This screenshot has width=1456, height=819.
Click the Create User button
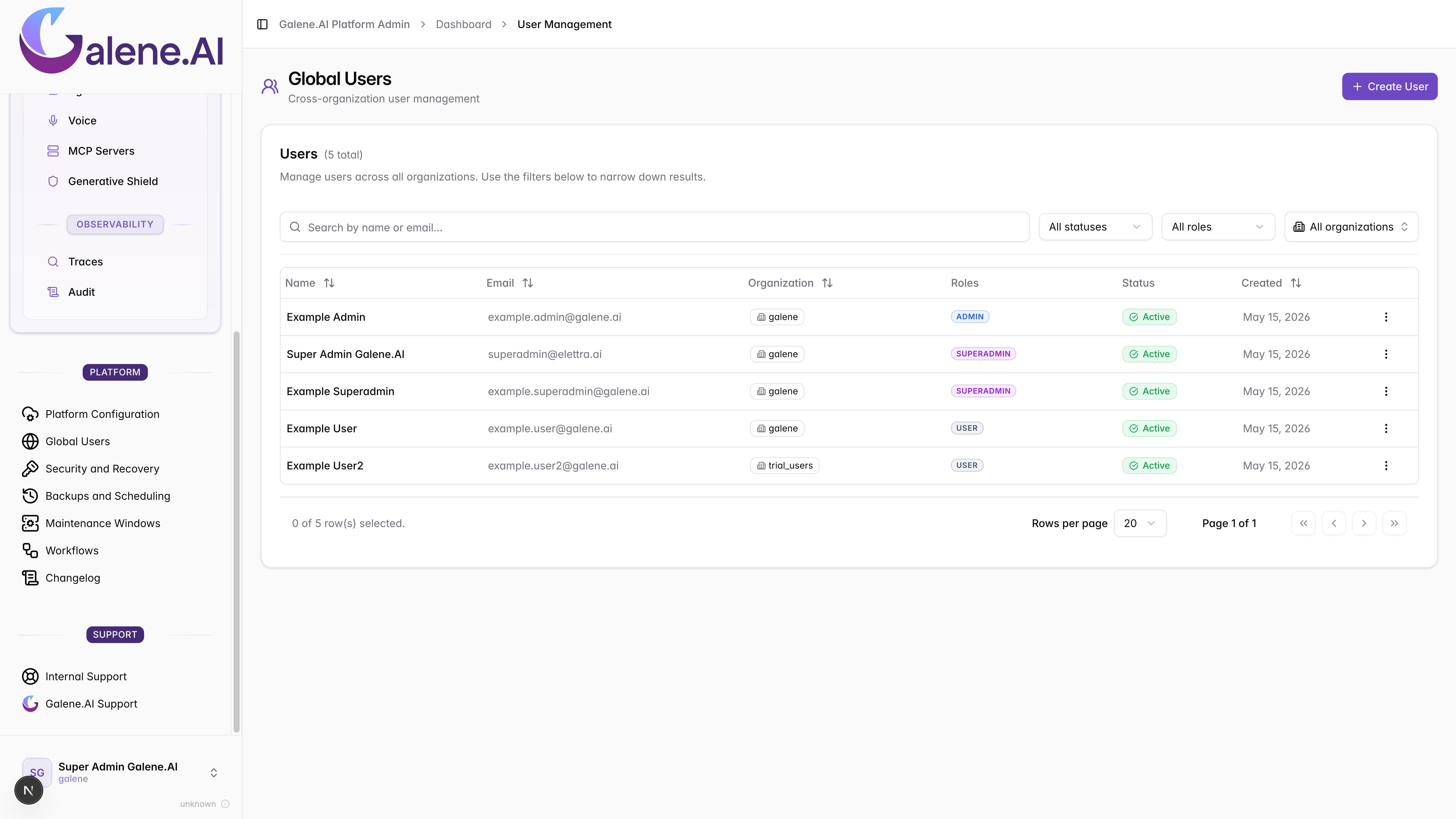[1389, 86]
